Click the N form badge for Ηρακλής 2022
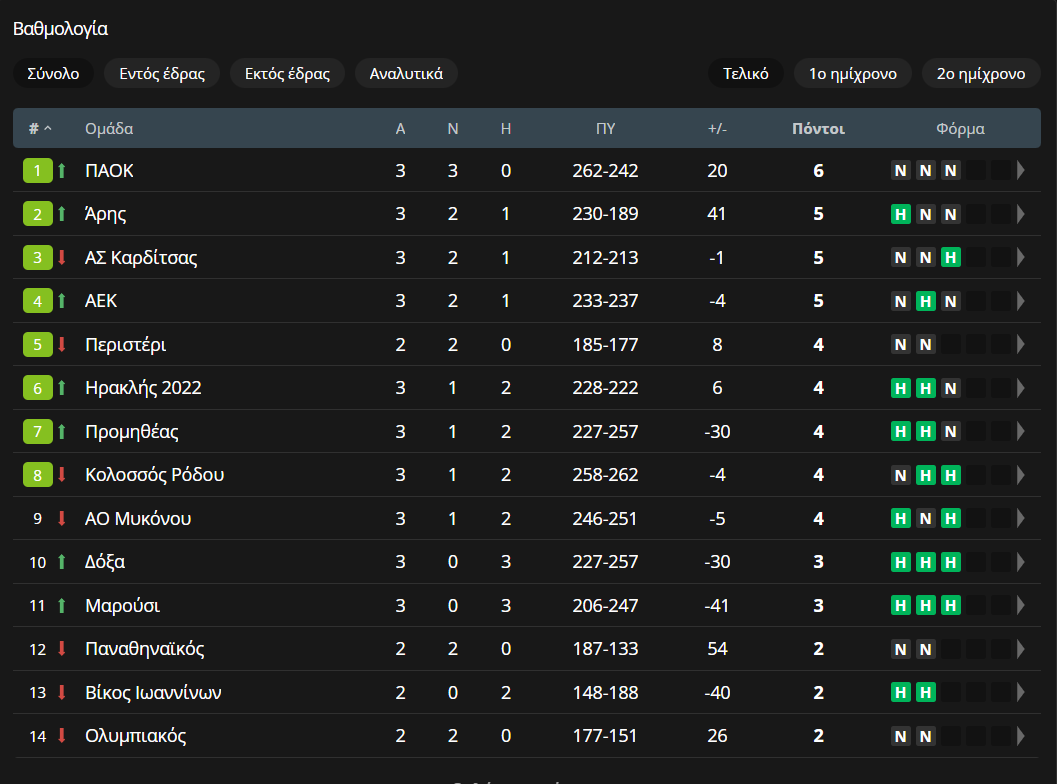The image size is (1057, 784). point(950,388)
